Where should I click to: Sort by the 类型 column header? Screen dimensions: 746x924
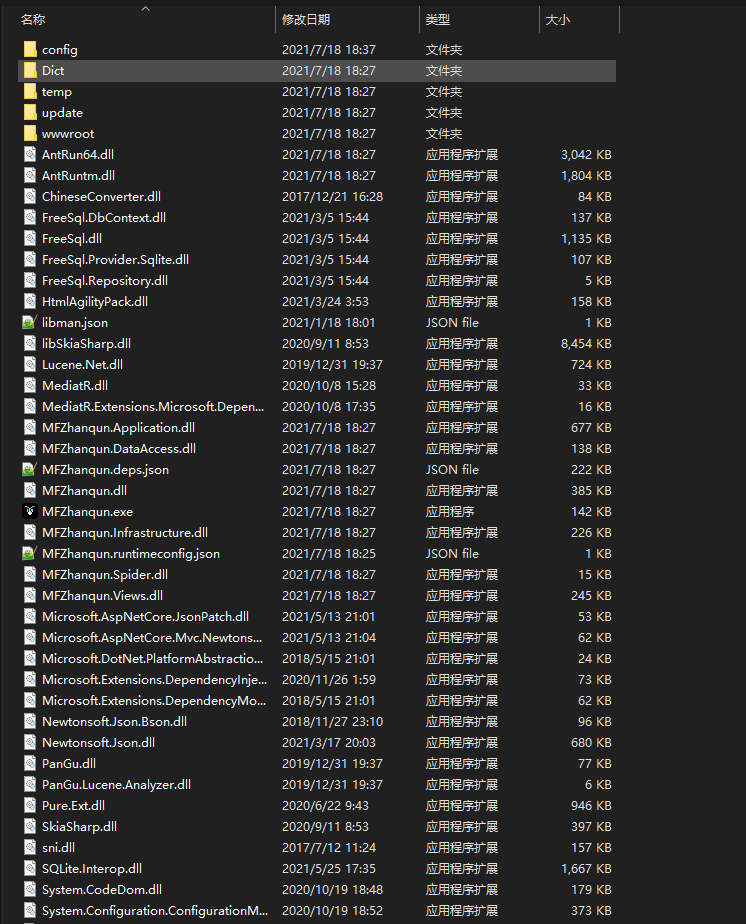tap(438, 19)
